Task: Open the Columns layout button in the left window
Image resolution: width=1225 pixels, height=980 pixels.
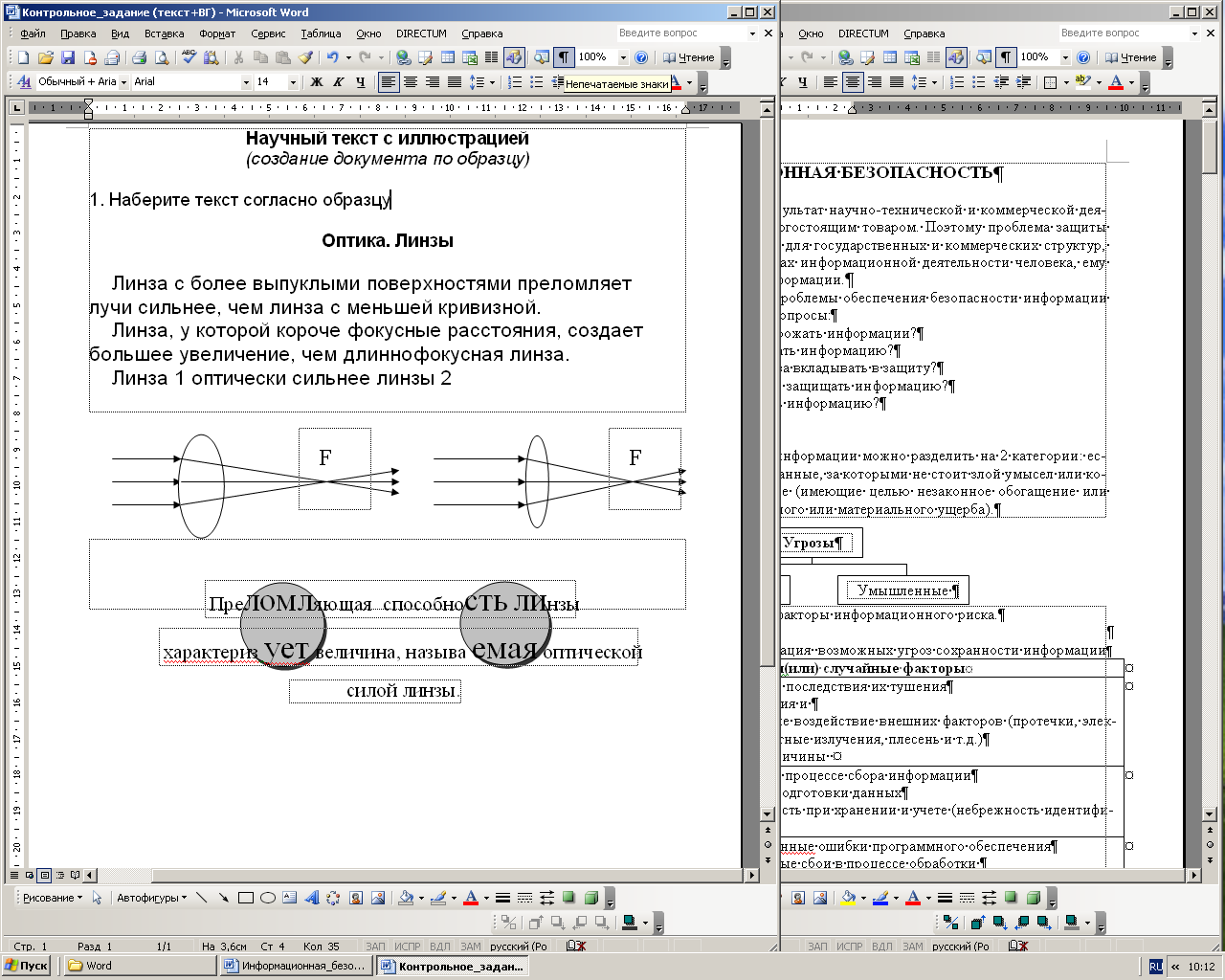Action: pyautogui.click(x=492, y=57)
